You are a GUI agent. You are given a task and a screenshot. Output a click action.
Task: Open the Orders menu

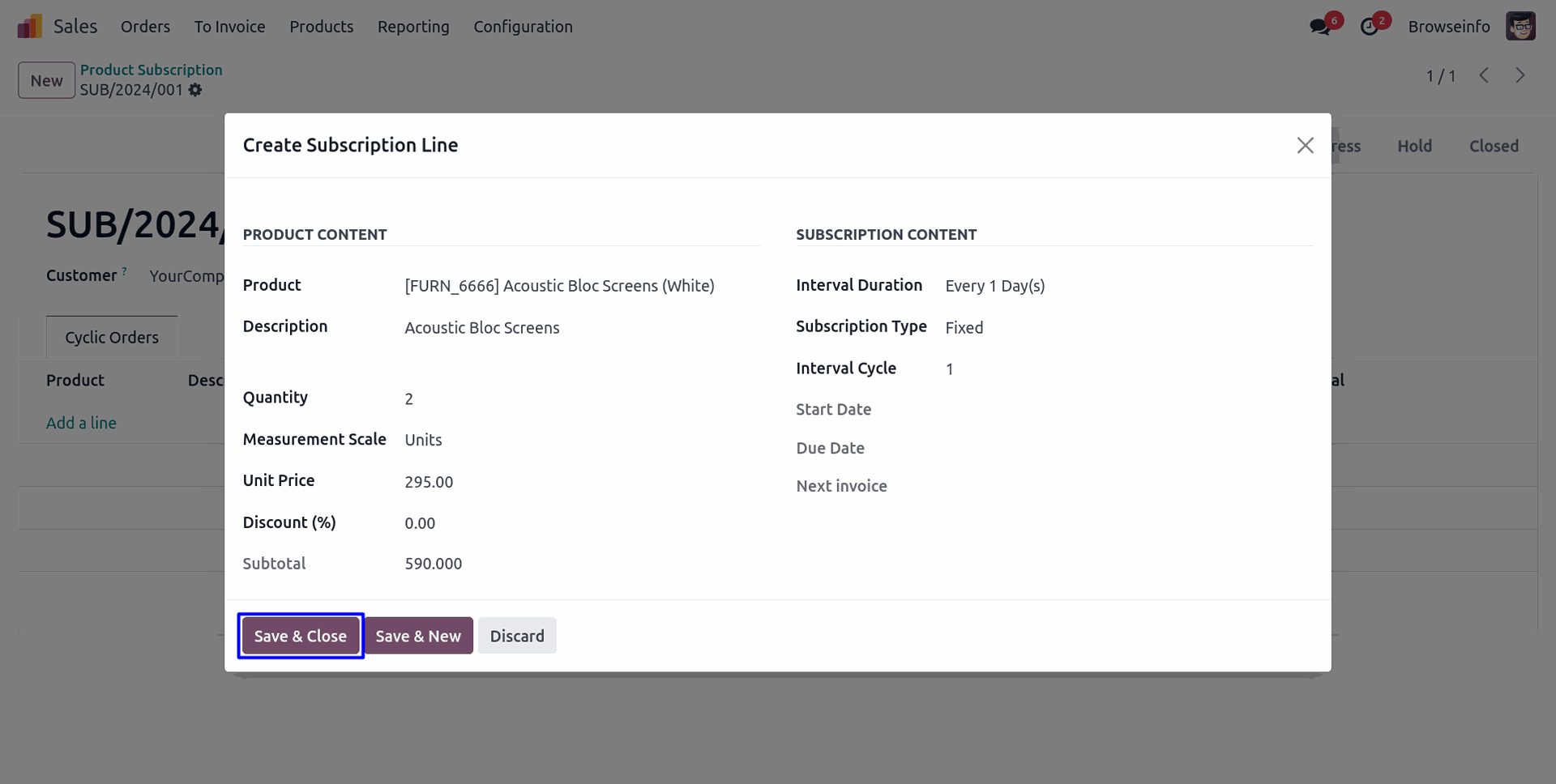145,27
